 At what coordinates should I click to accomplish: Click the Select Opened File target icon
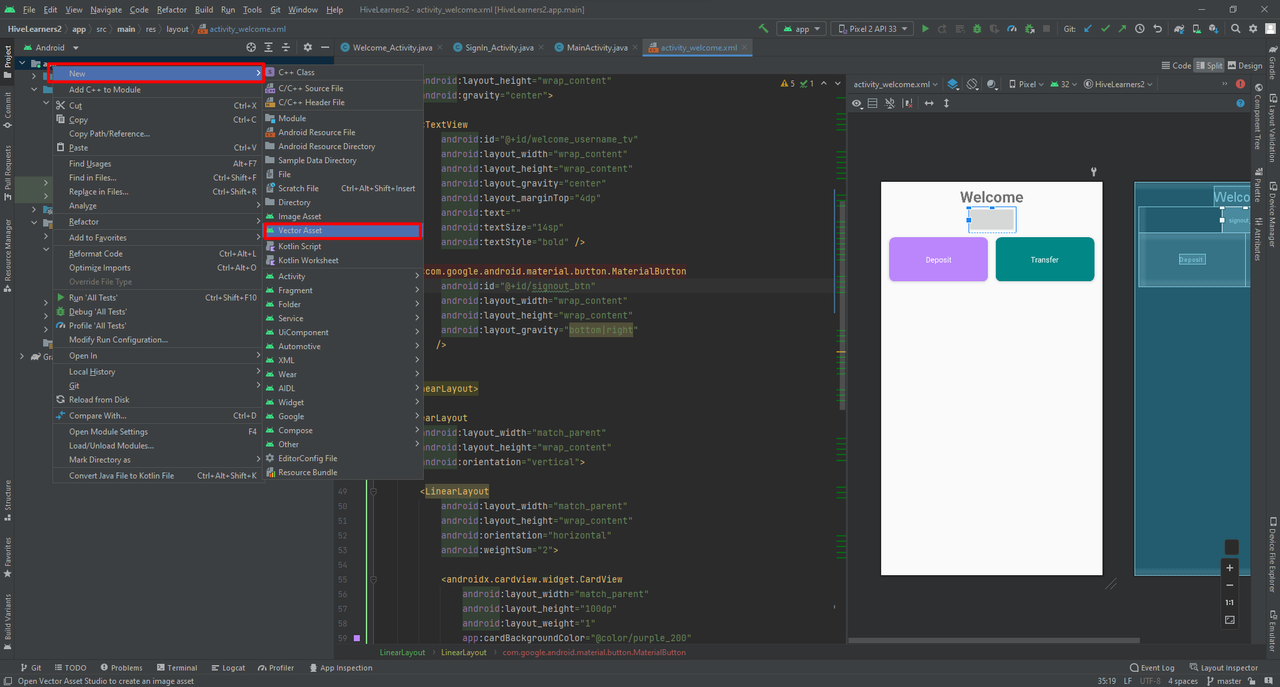251,47
